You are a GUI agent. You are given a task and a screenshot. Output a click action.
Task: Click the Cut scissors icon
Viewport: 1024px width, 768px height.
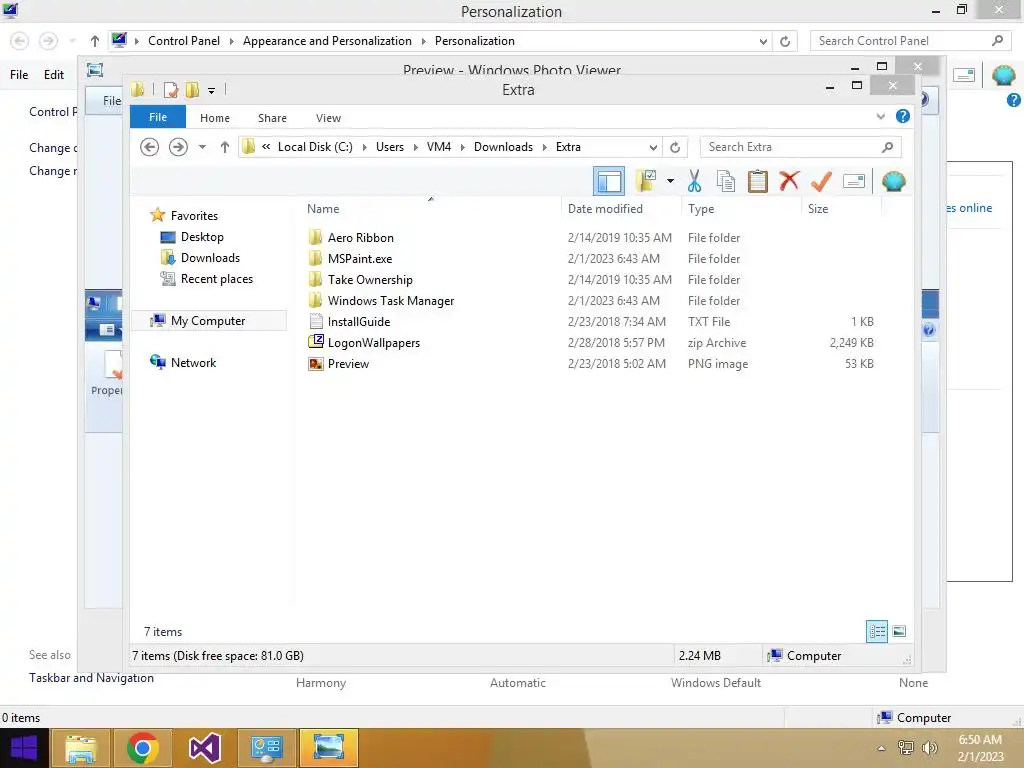pos(694,181)
